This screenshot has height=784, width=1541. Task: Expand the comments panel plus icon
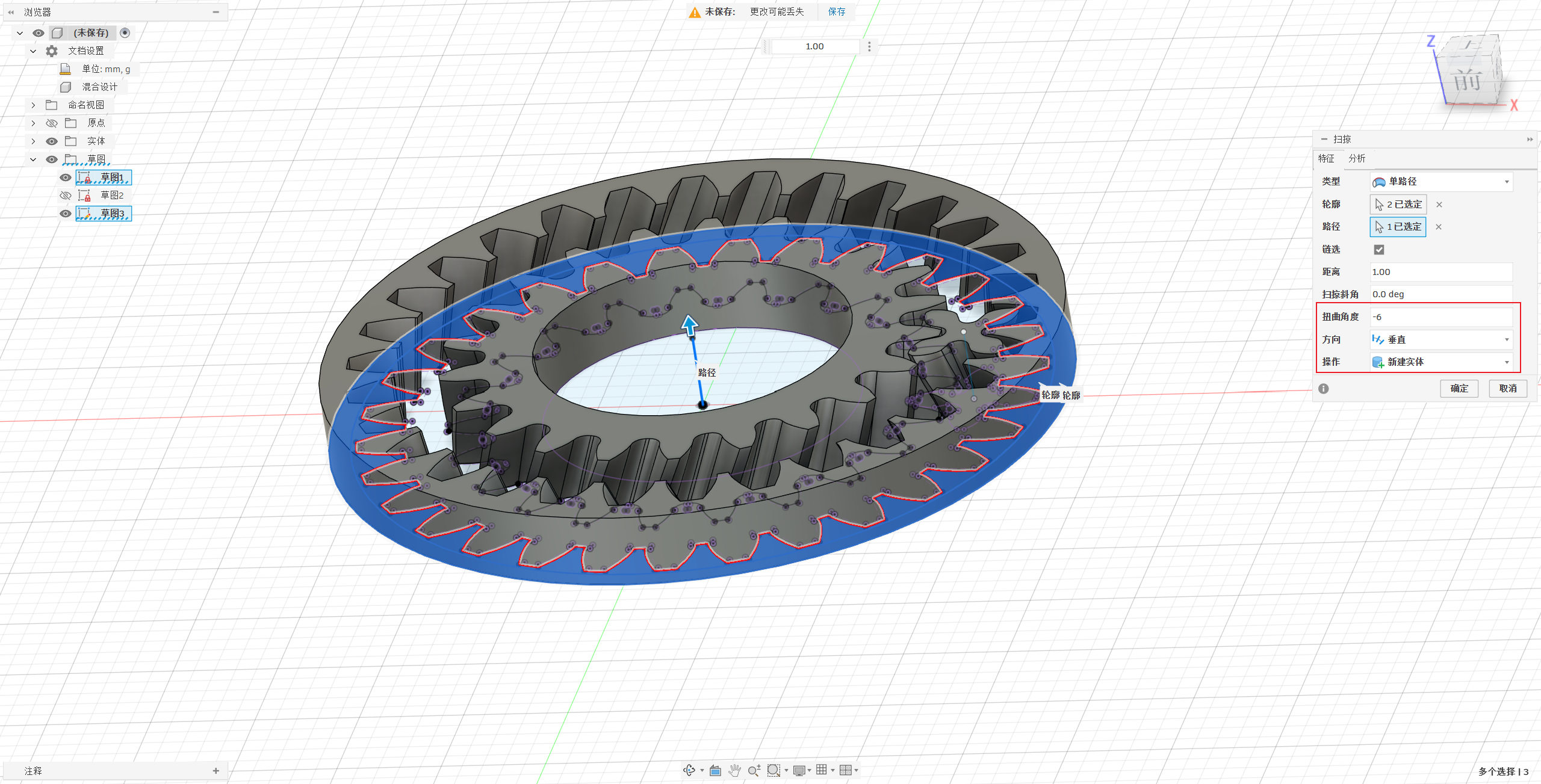point(216,771)
